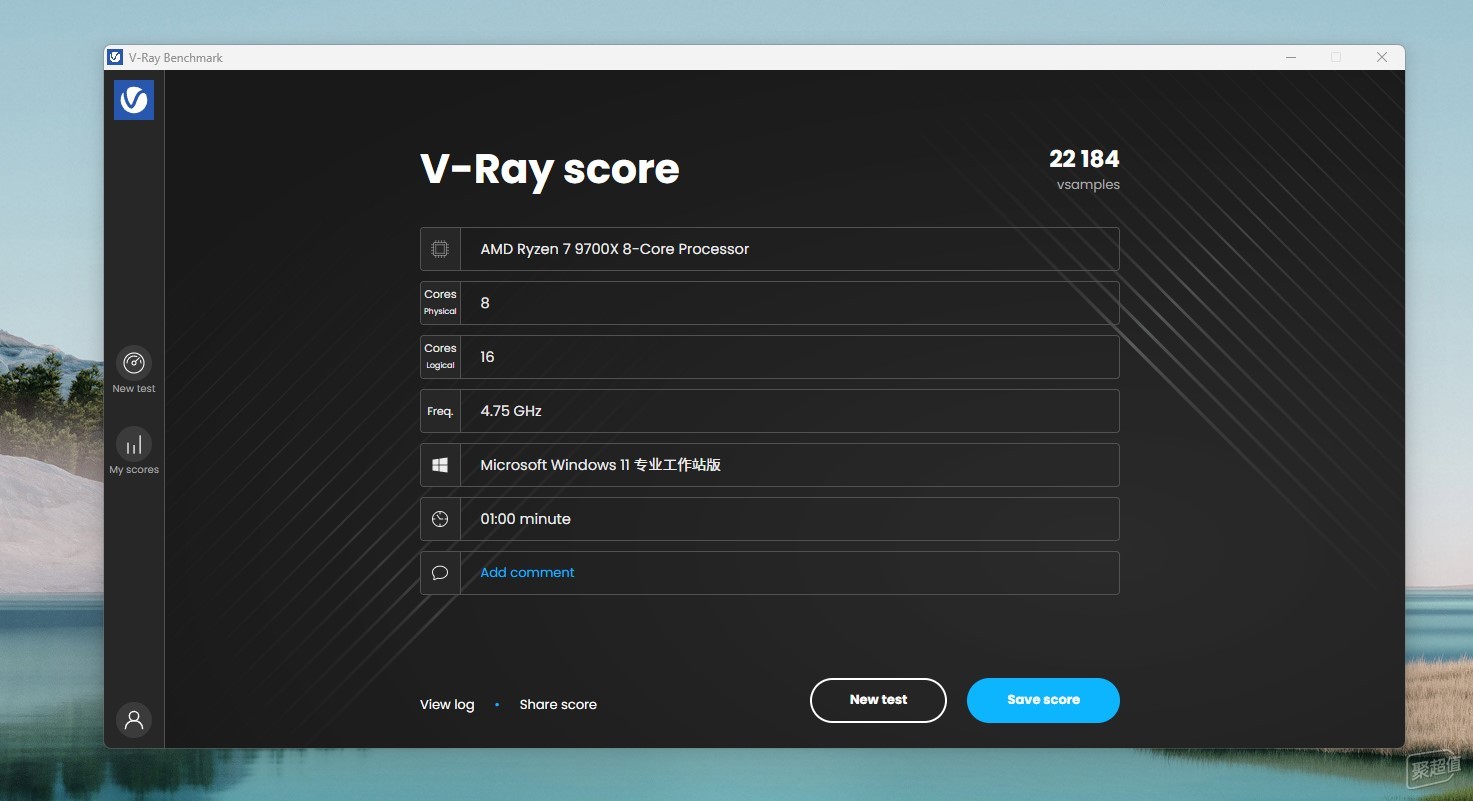The height and width of the screenshot is (801, 1473).
Task: Select the 'My scores' sidebar label
Action: [x=134, y=470]
